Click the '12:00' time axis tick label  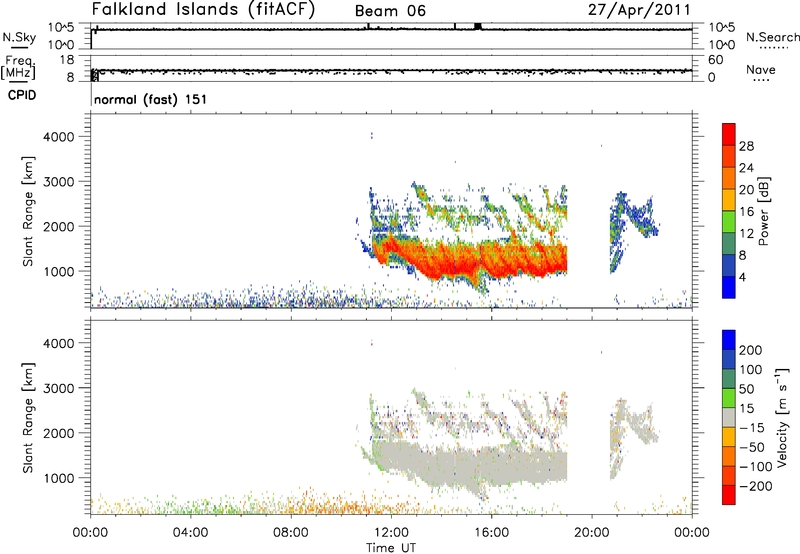coord(391,533)
